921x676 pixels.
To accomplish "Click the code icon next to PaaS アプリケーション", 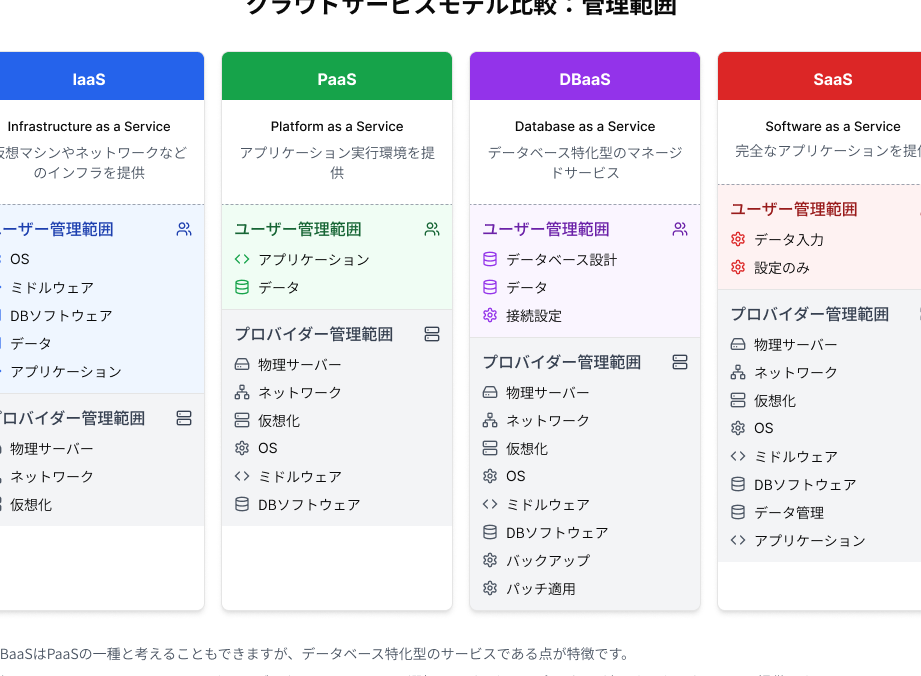I will (x=242, y=260).
